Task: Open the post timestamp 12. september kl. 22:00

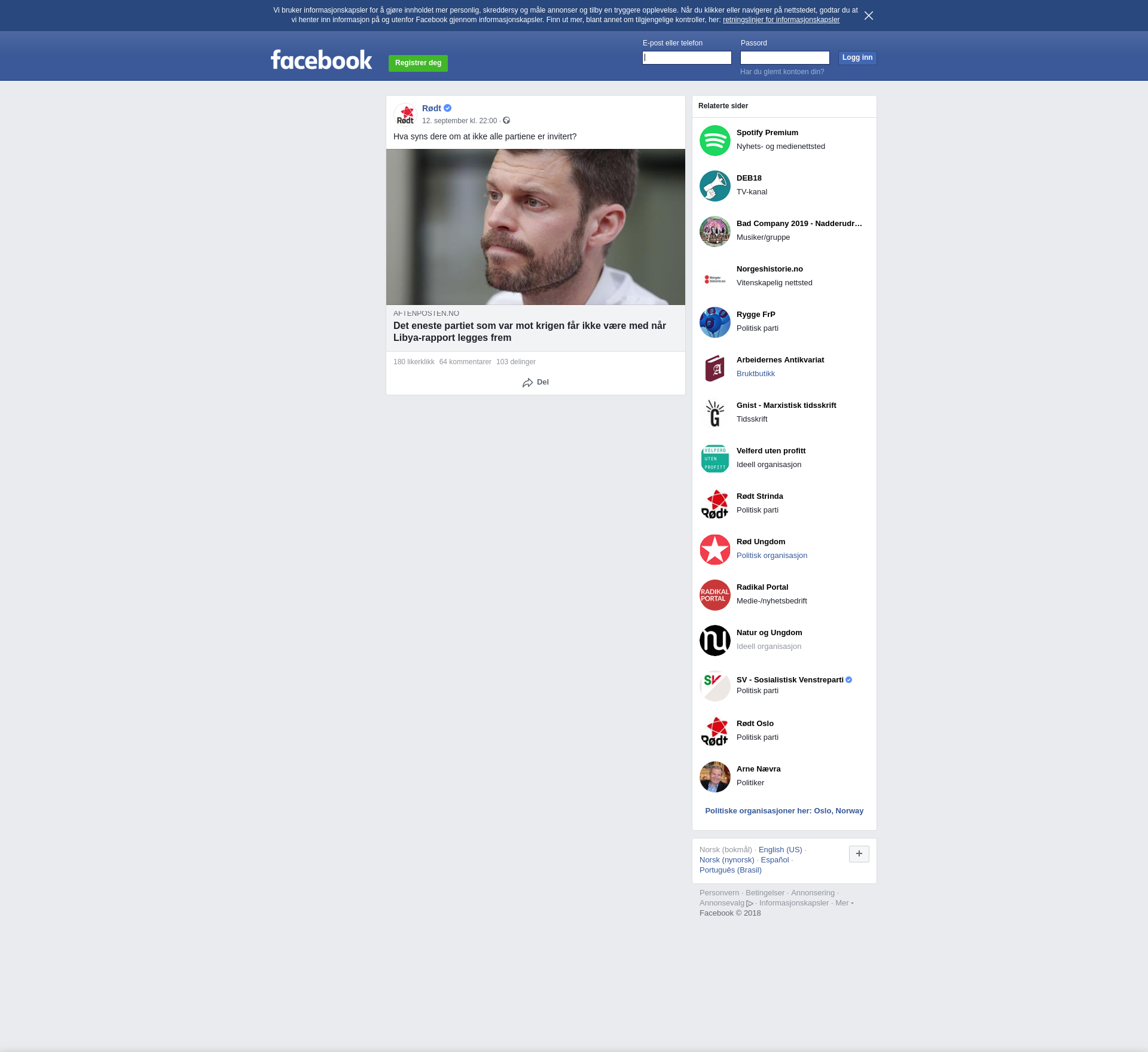Action: point(459,121)
